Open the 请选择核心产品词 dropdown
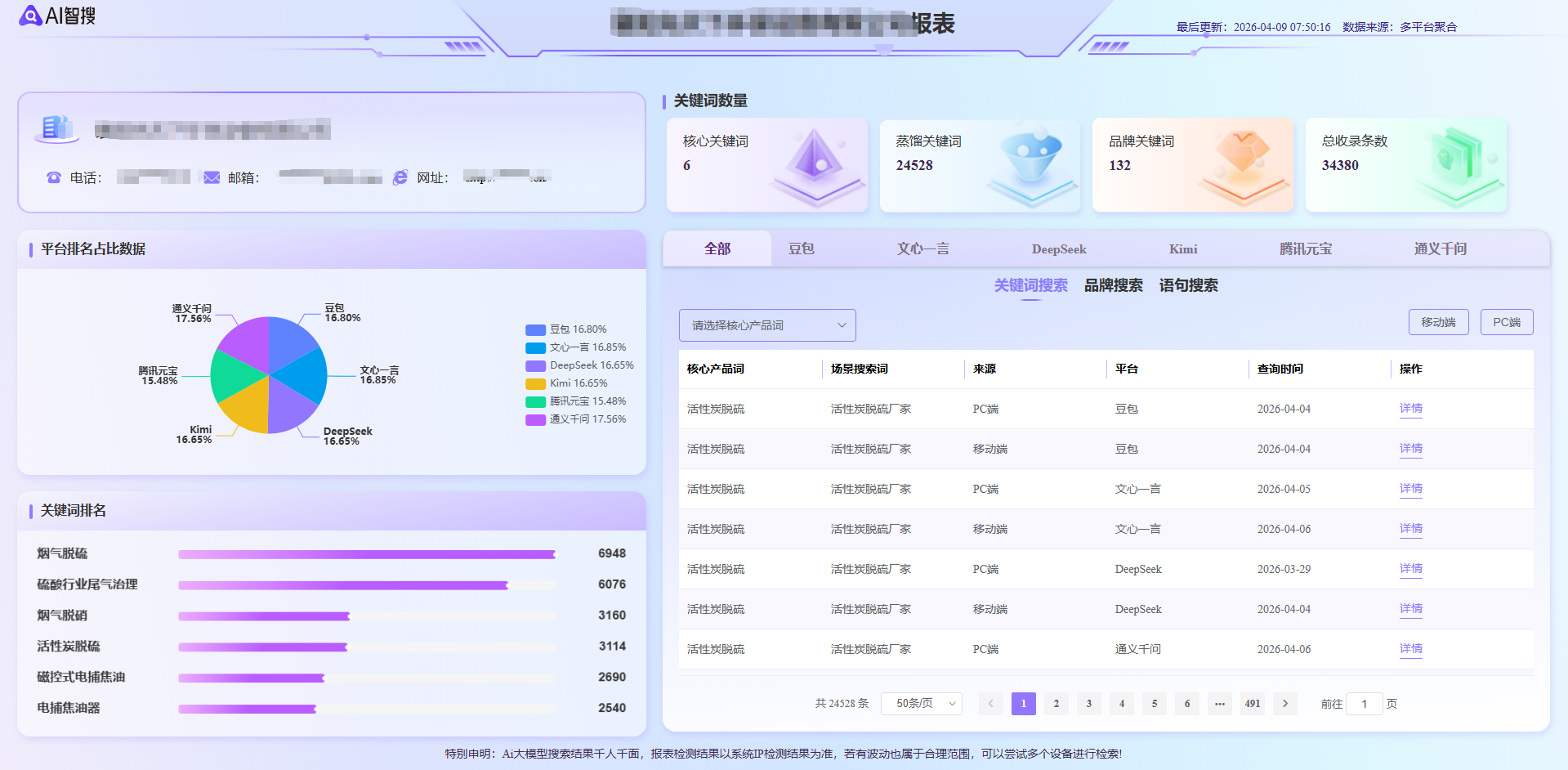The height and width of the screenshot is (770, 1568). click(x=767, y=325)
